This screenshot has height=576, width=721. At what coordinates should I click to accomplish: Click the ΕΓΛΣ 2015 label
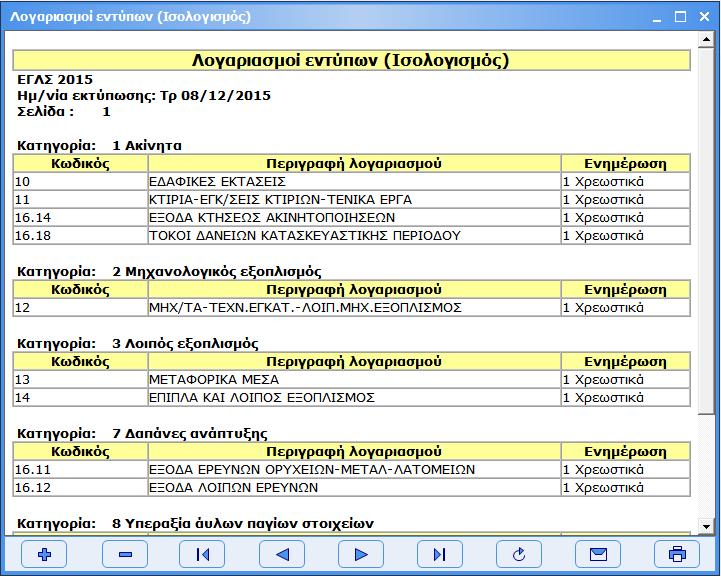pos(55,80)
